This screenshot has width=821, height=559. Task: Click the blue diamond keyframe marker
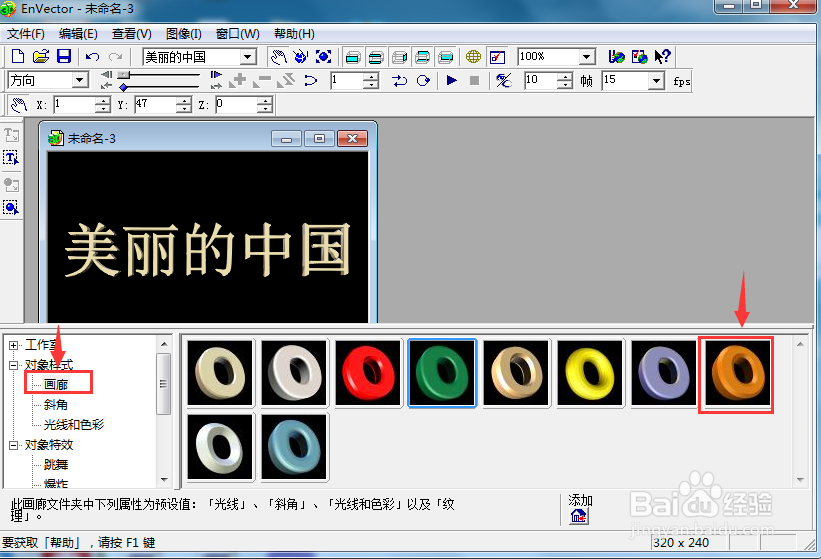click(x=124, y=87)
